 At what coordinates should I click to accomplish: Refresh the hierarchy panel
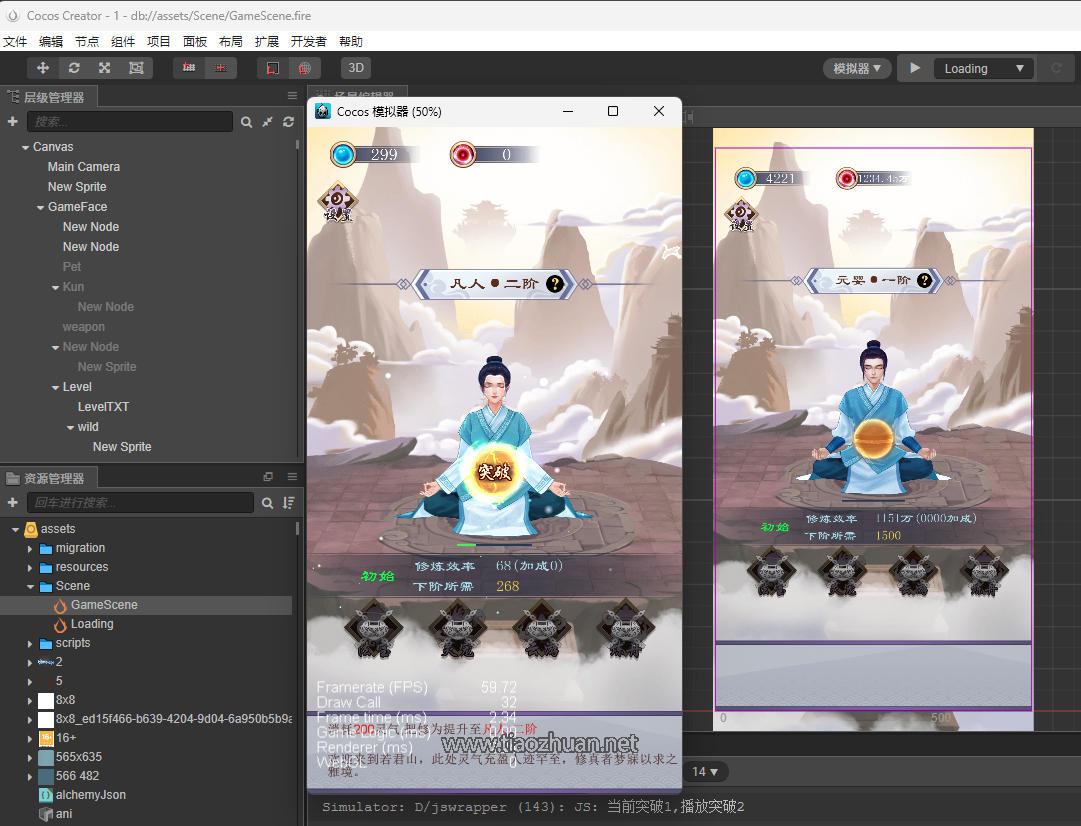point(289,122)
